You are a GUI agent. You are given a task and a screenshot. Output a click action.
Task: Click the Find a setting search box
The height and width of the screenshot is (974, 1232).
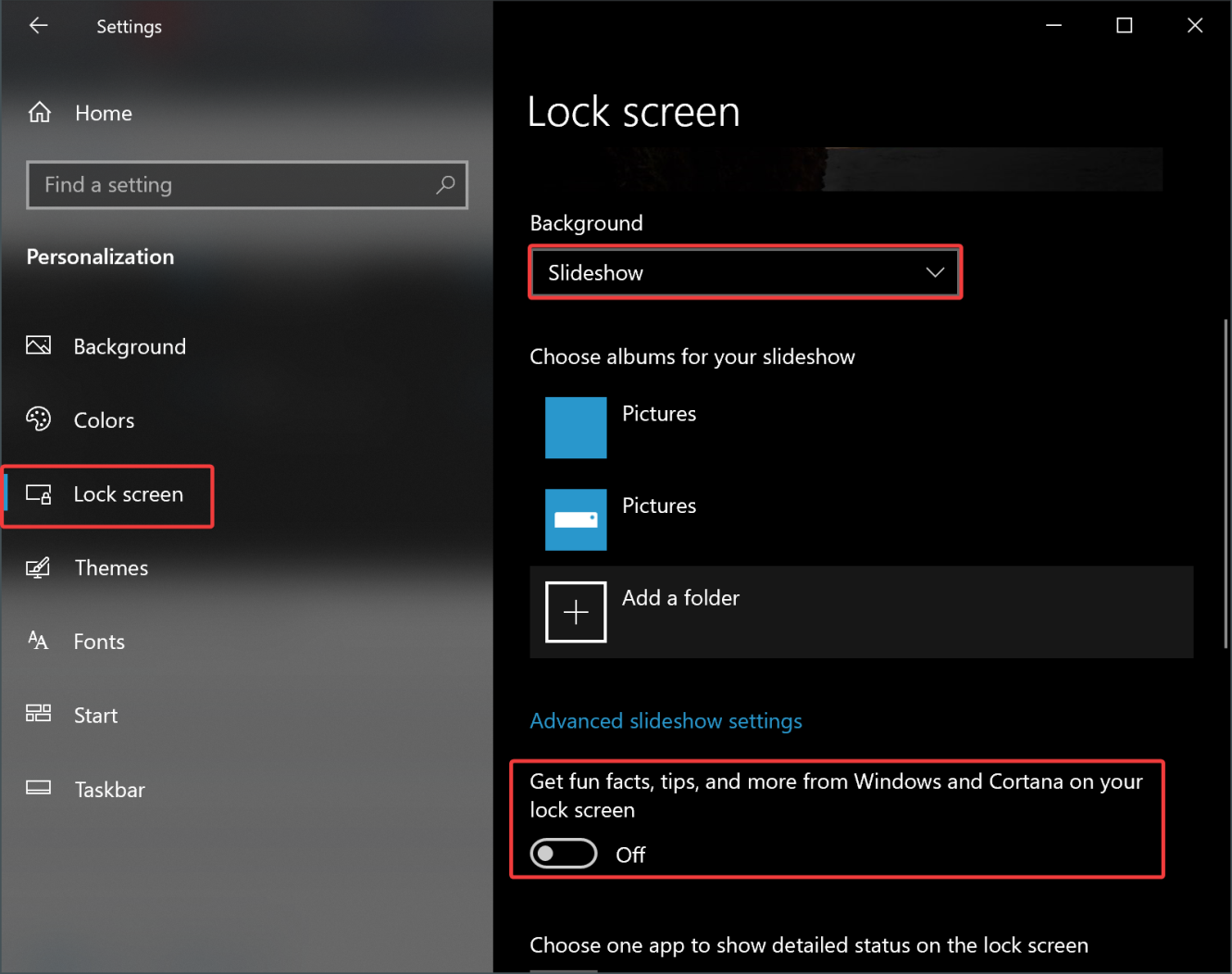tap(231, 185)
